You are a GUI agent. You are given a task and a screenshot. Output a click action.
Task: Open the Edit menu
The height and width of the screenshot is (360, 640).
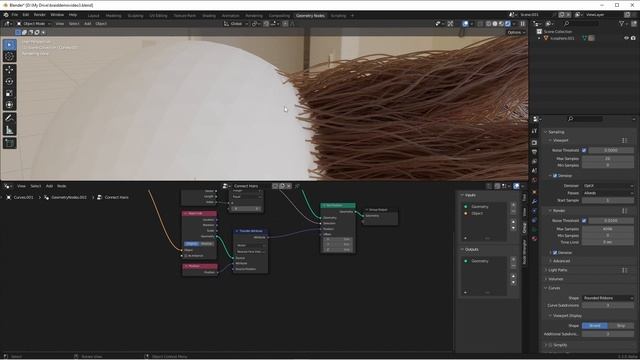[26, 15]
